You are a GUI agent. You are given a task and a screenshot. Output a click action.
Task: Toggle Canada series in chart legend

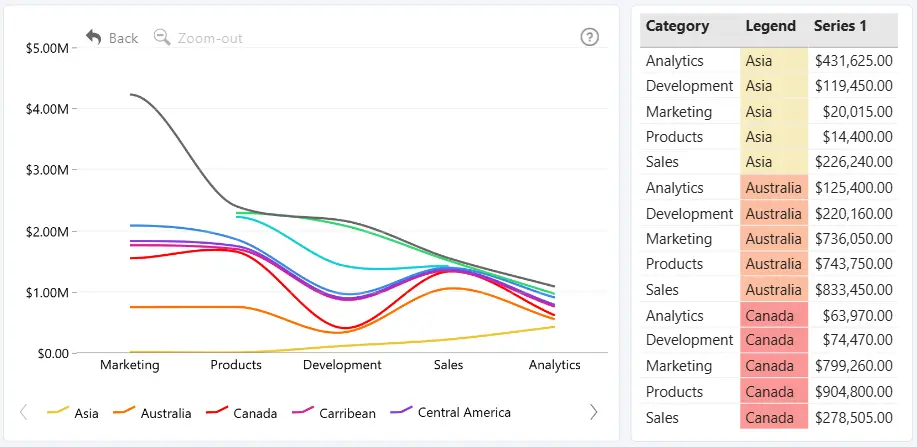242,412
